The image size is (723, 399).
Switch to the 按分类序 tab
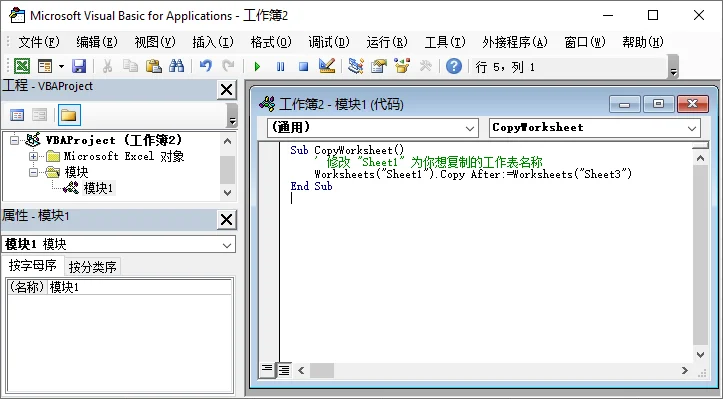click(x=92, y=267)
